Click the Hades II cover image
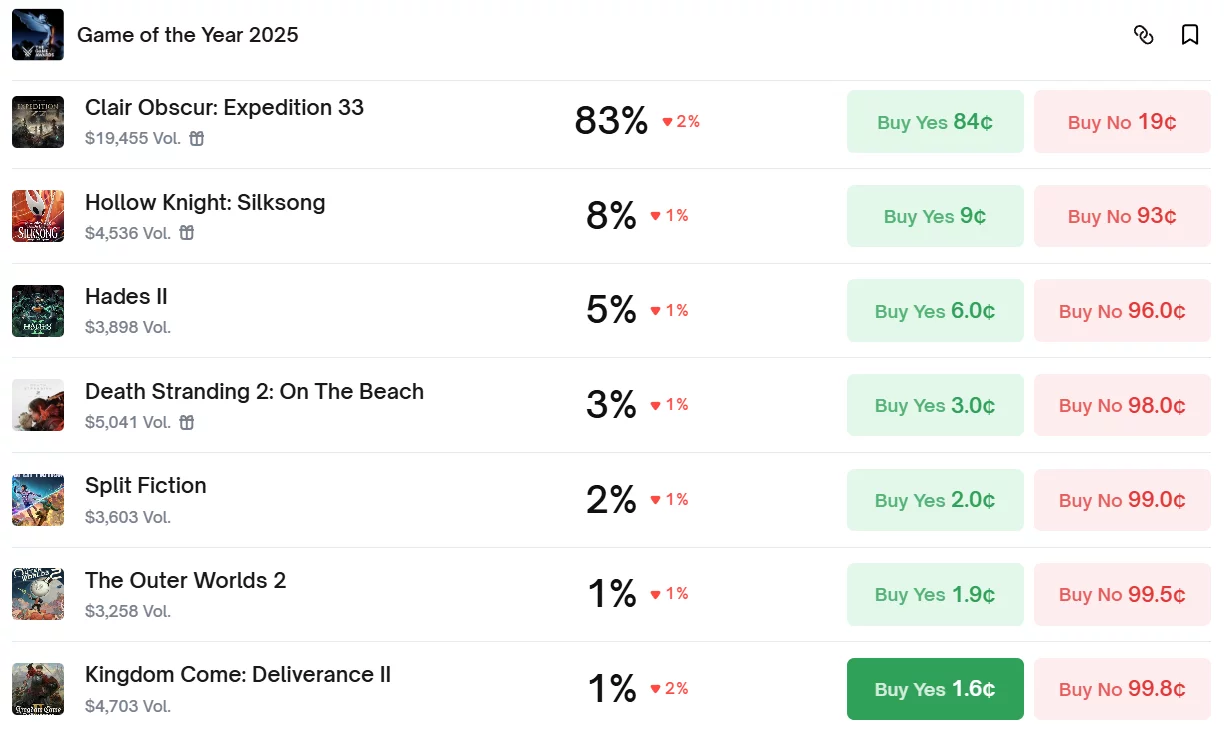1224x735 pixels. [x=38, y=311]
